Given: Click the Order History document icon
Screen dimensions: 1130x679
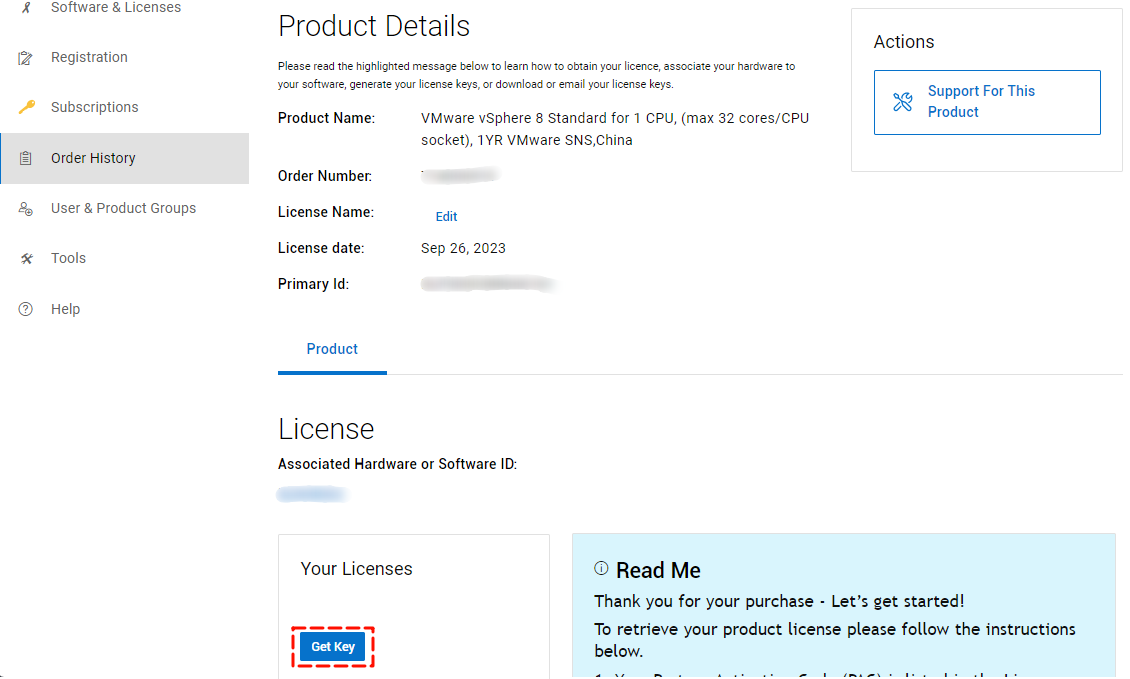Looking at the screenshot, I should 26,158.
